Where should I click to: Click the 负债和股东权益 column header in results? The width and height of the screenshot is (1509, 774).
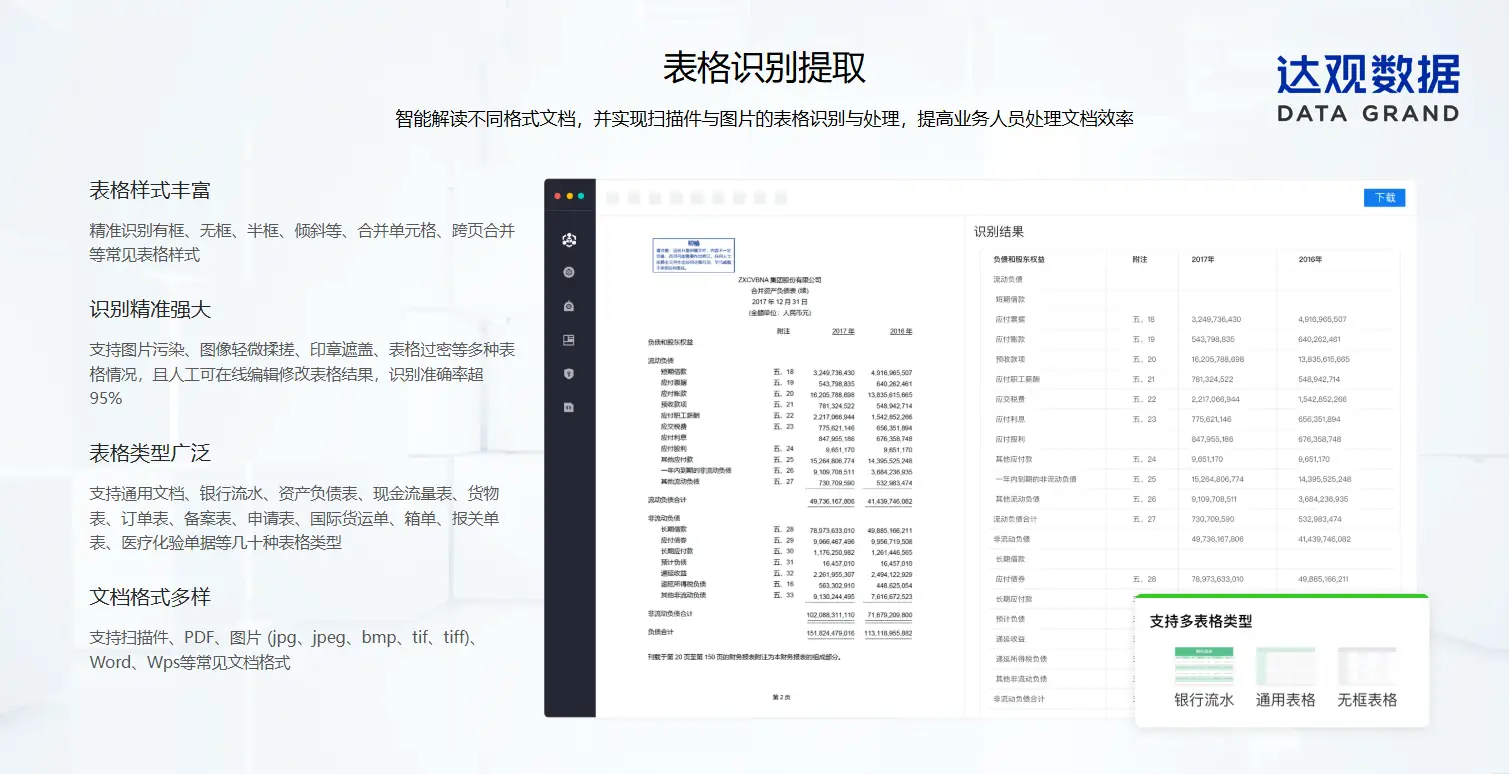tap(1019, 259)
